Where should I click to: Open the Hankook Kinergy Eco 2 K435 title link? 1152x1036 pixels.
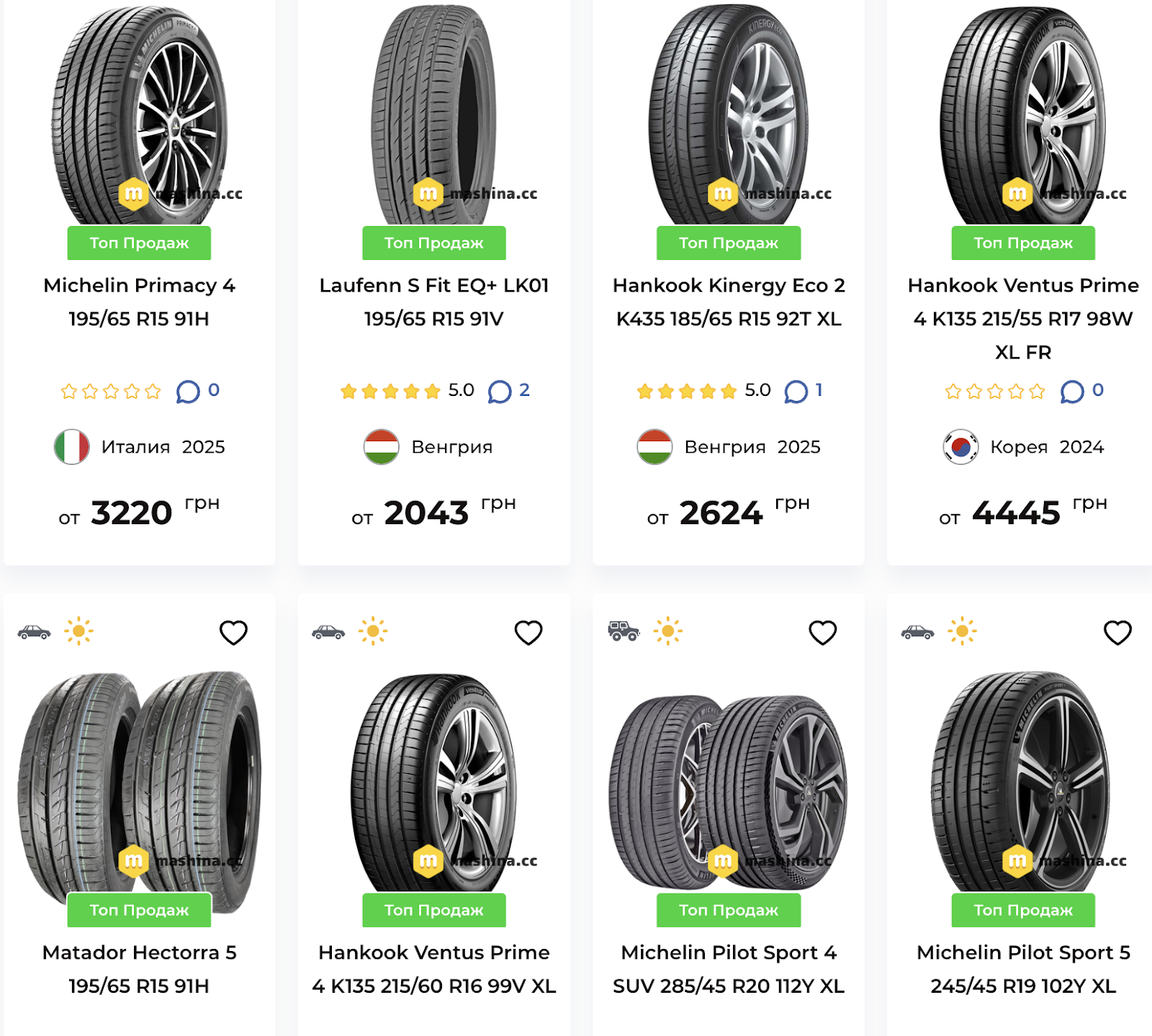[x=729, y=302]
